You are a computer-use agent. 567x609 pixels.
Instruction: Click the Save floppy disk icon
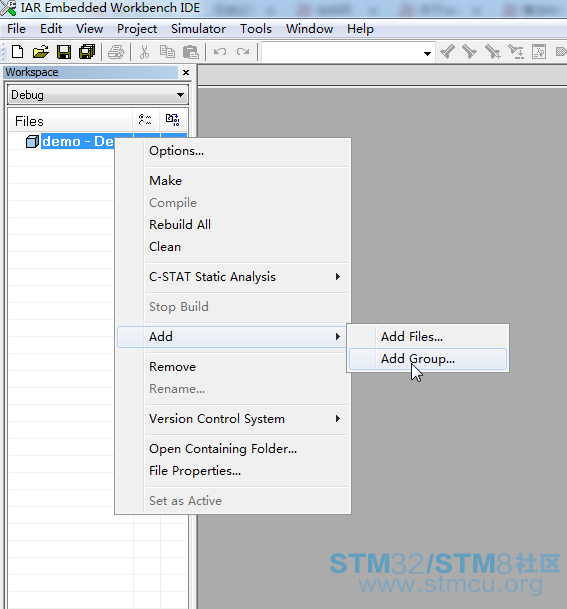point(64,52)
